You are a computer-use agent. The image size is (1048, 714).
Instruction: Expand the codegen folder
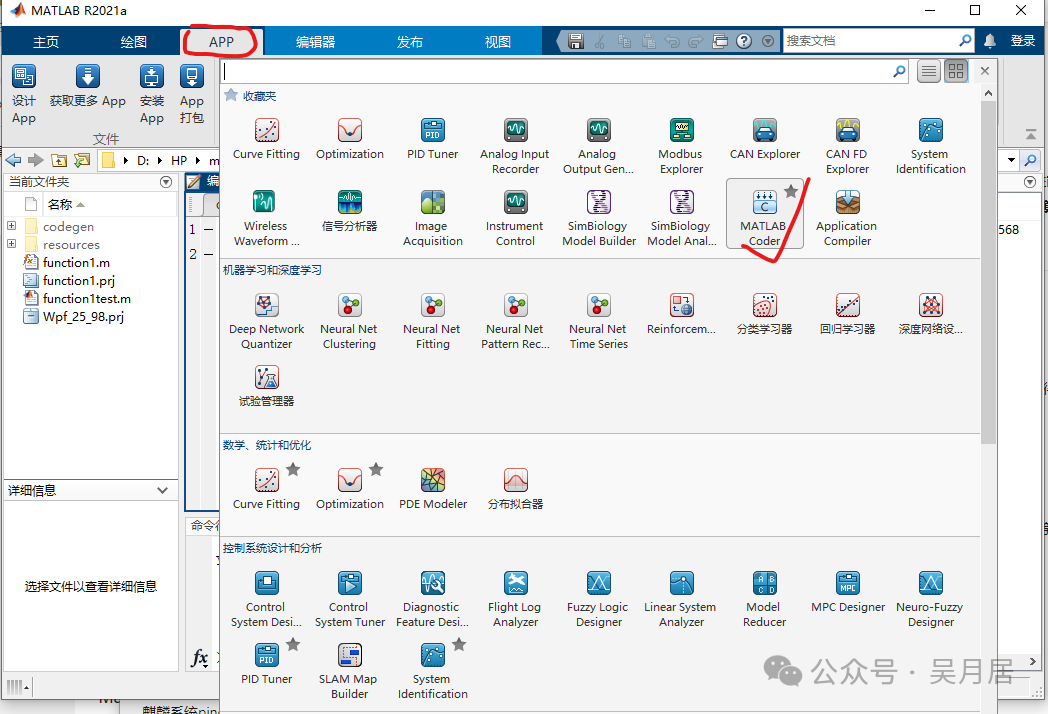(x=11, y=226)
